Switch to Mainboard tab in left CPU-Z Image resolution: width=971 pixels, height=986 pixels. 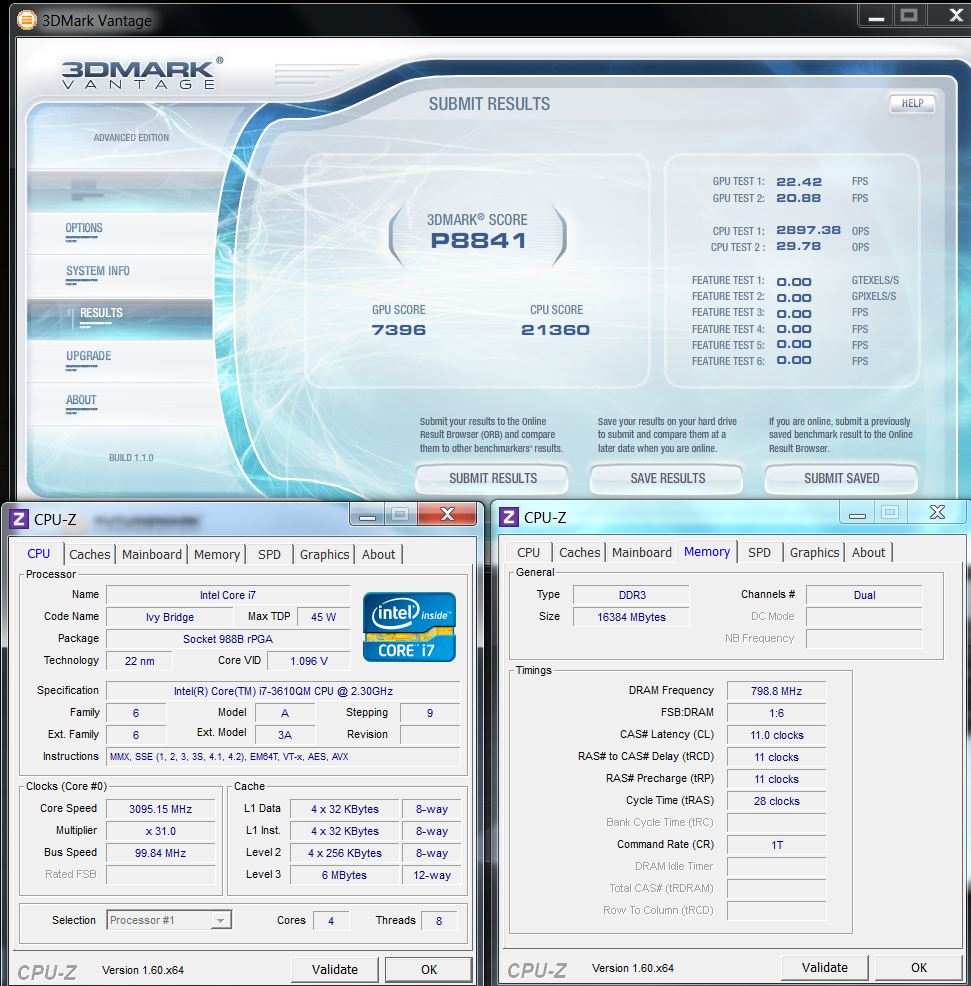152,554
